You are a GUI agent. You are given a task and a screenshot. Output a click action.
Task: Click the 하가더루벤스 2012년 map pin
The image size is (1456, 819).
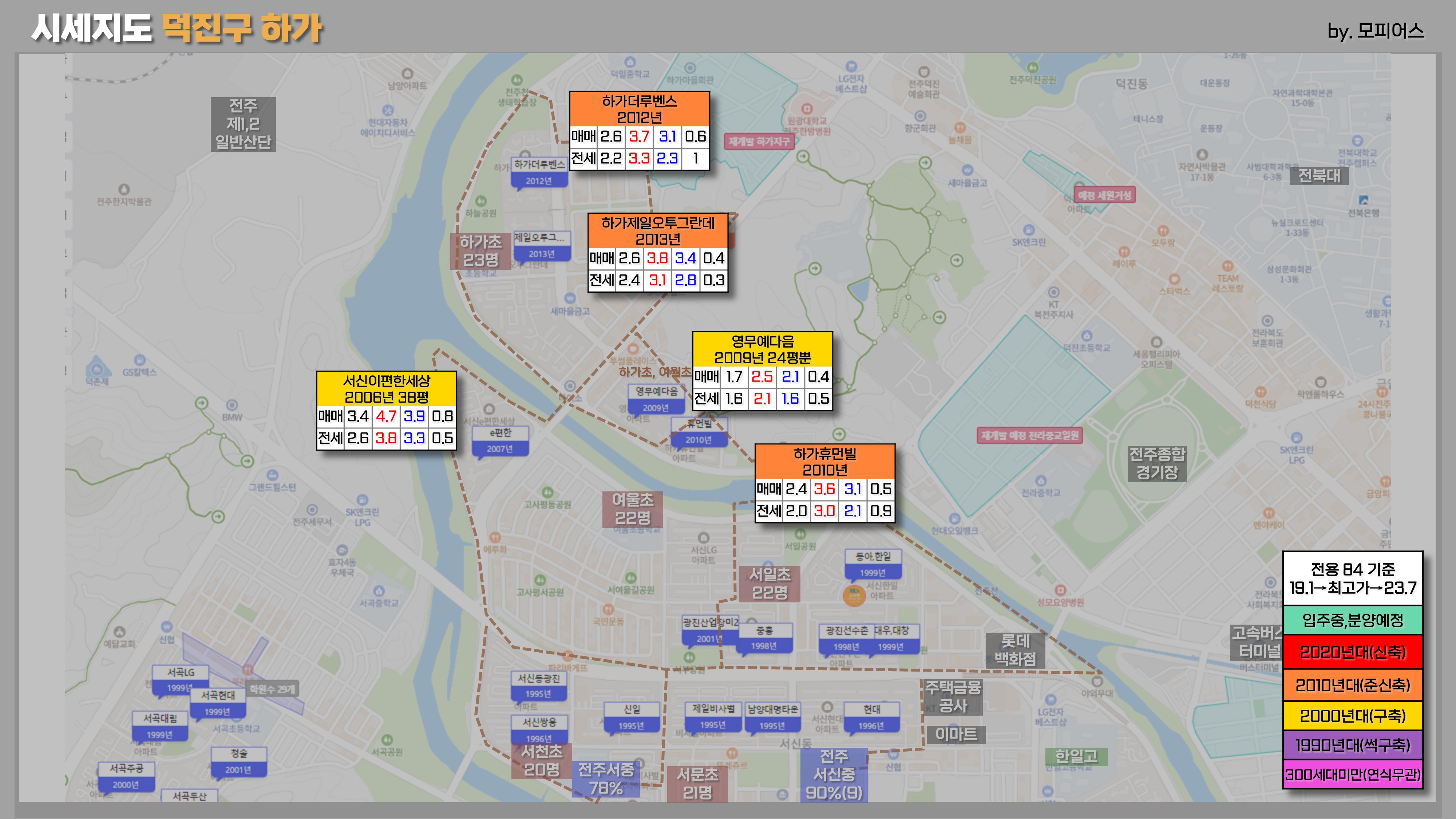pyautogui.click(x=539, y=173)
